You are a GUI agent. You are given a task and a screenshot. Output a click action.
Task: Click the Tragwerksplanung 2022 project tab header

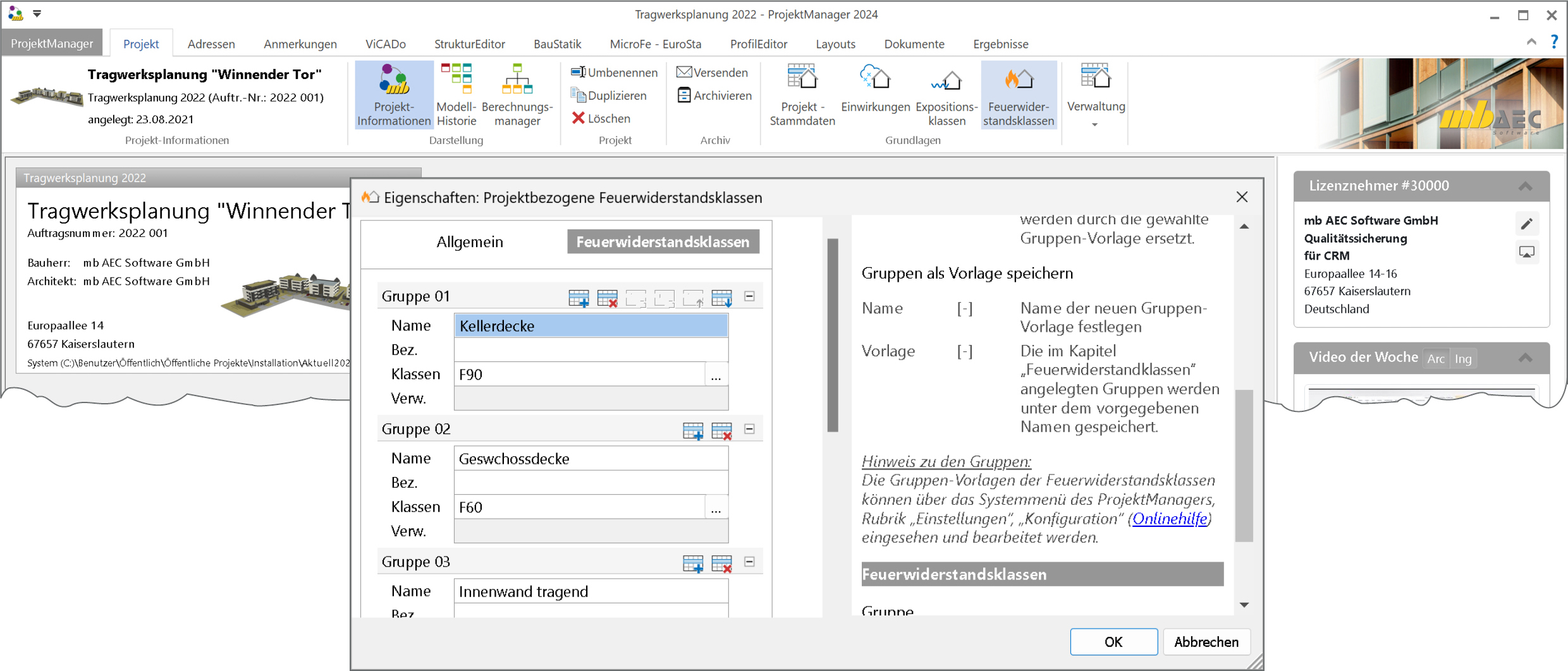(x=218, y=178)
